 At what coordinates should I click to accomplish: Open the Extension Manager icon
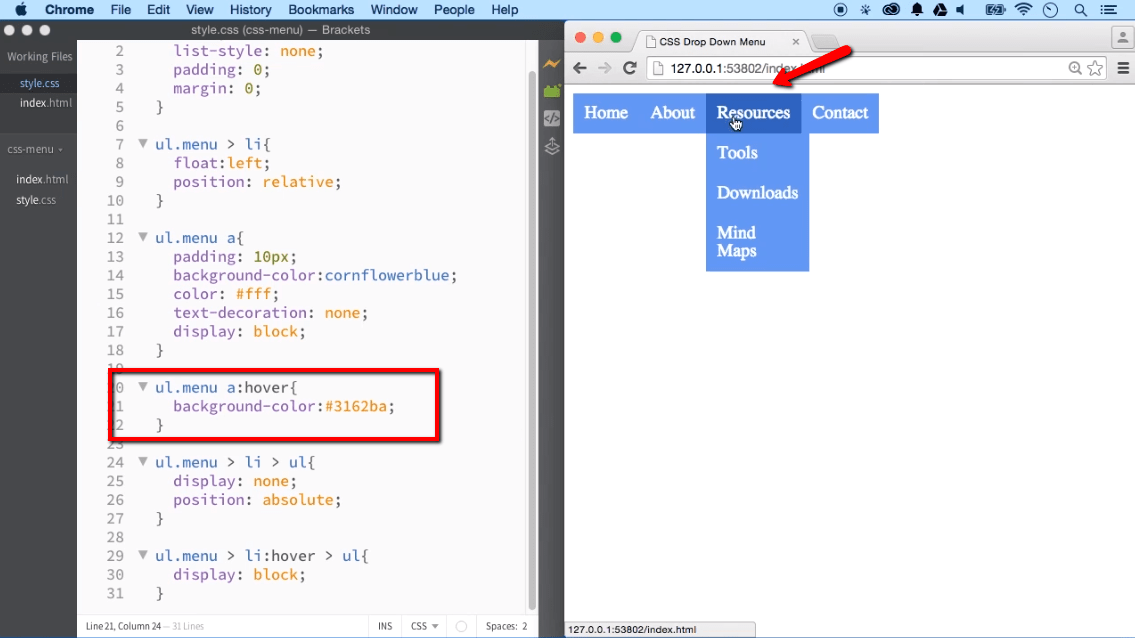coord(551,90)
